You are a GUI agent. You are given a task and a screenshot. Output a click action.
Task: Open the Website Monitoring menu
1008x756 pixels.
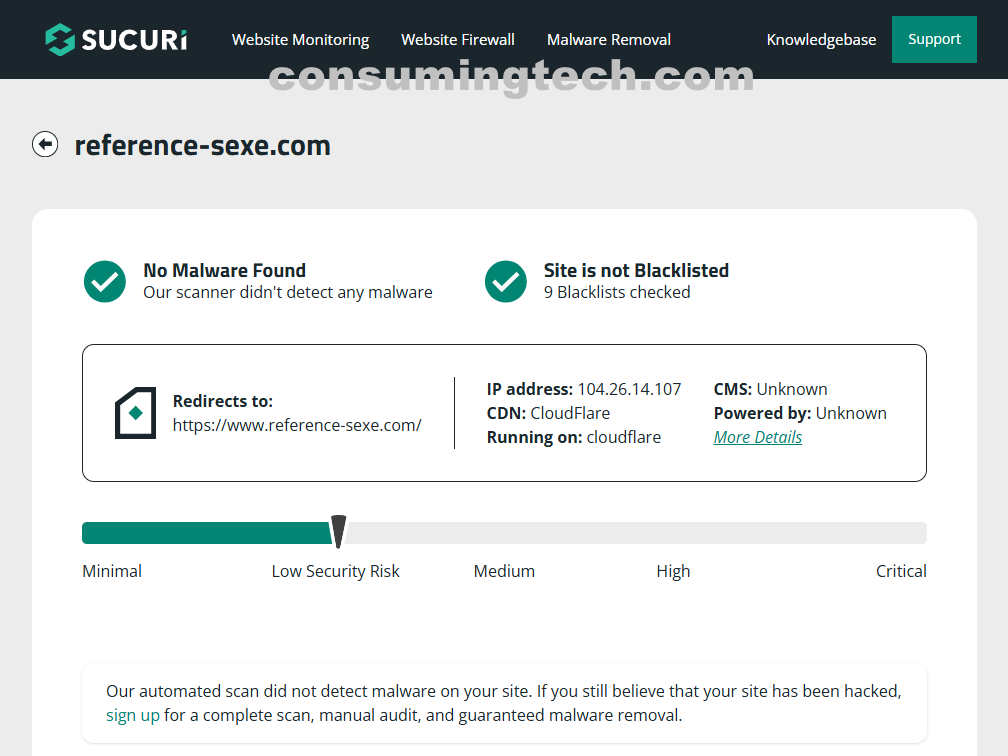pos(300,40)
